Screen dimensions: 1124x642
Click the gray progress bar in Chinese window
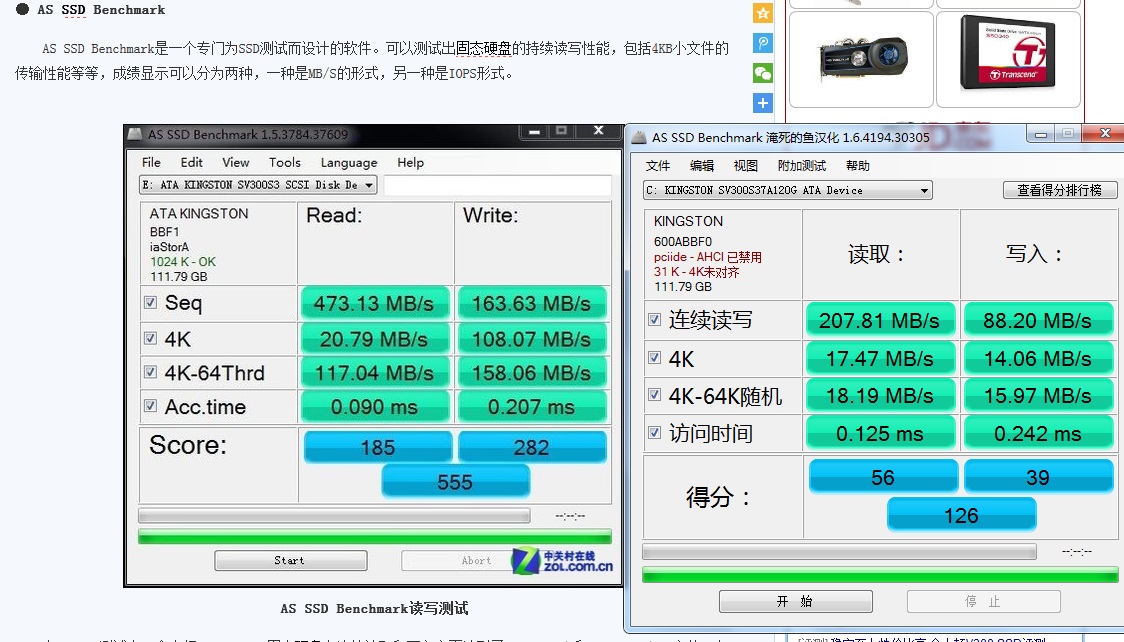point(839,552)
